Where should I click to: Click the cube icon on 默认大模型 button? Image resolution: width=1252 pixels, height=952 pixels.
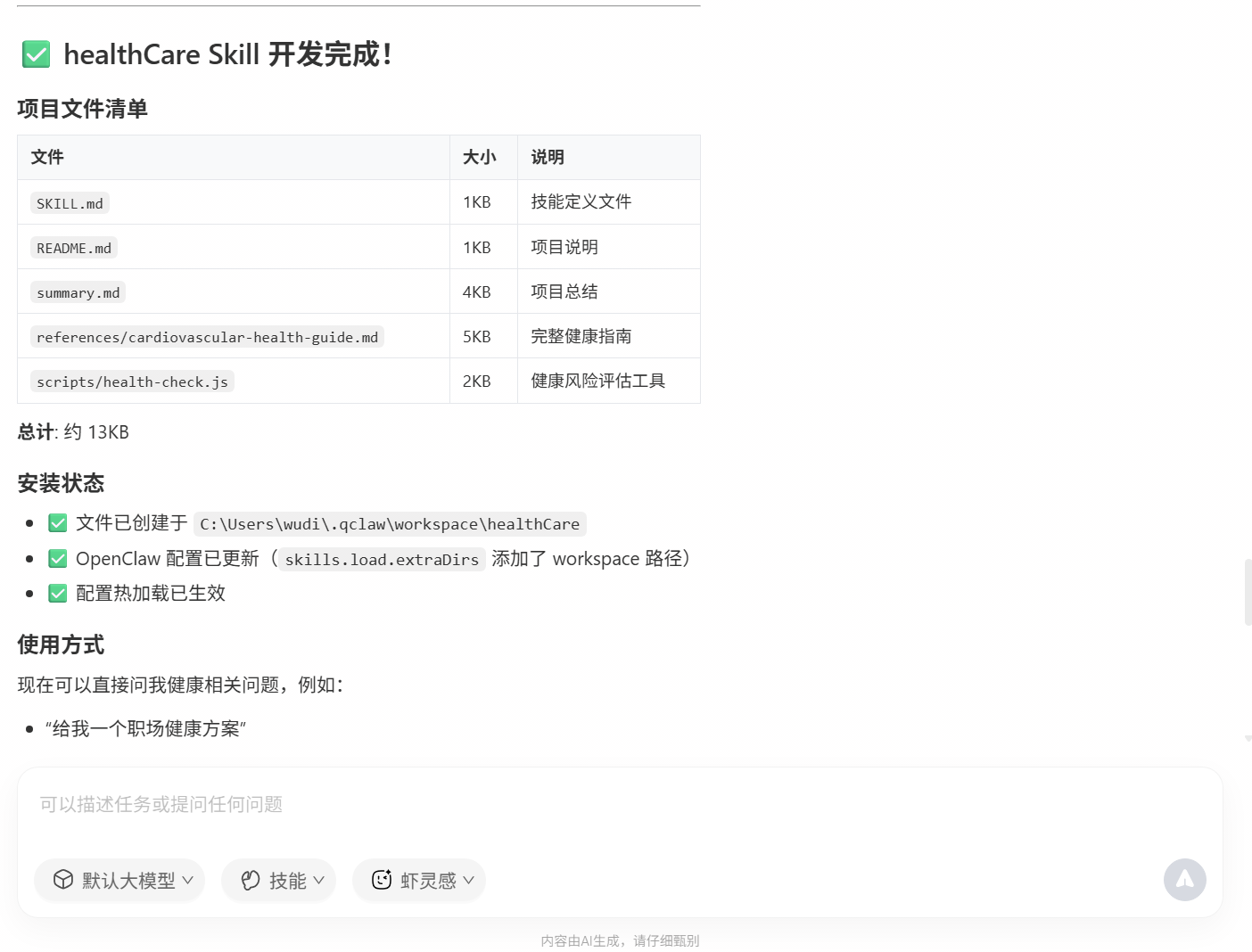(x=62, y=880)
